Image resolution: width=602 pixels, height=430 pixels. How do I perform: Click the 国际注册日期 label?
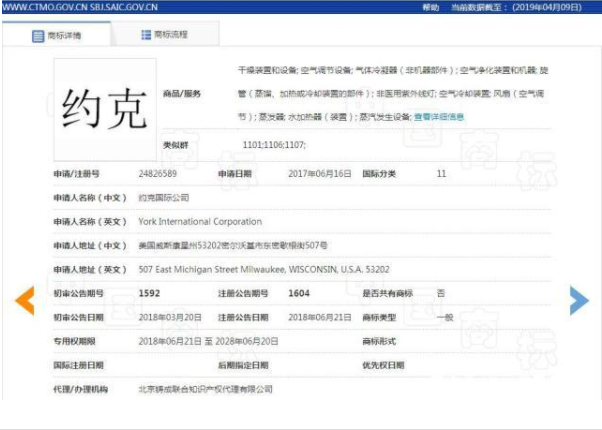pyautogui.click(x=78, y=365)
